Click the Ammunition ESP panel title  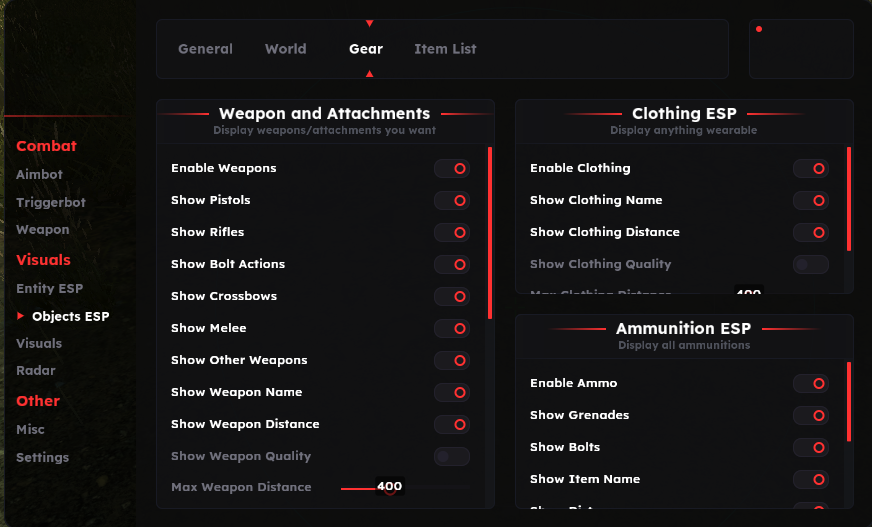tap(683, 329)
